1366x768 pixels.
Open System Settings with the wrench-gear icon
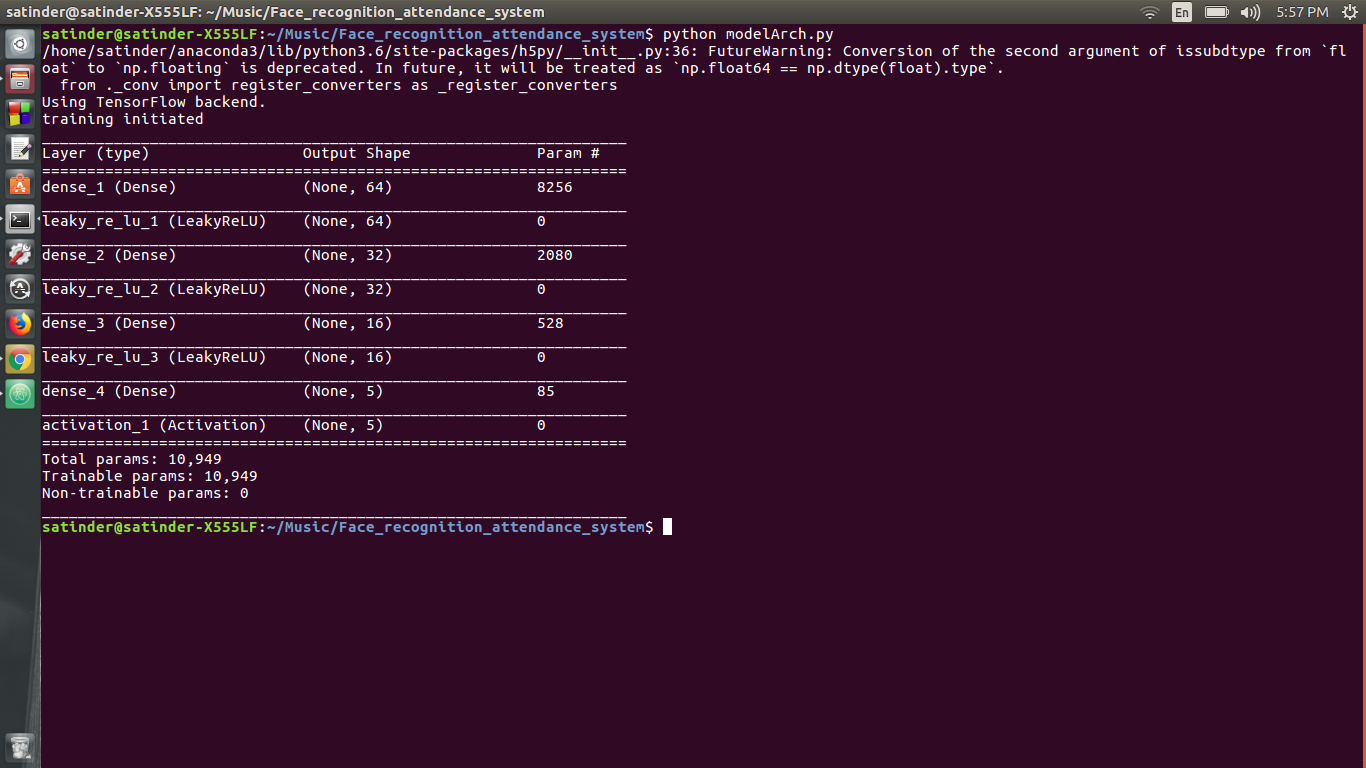20,254
